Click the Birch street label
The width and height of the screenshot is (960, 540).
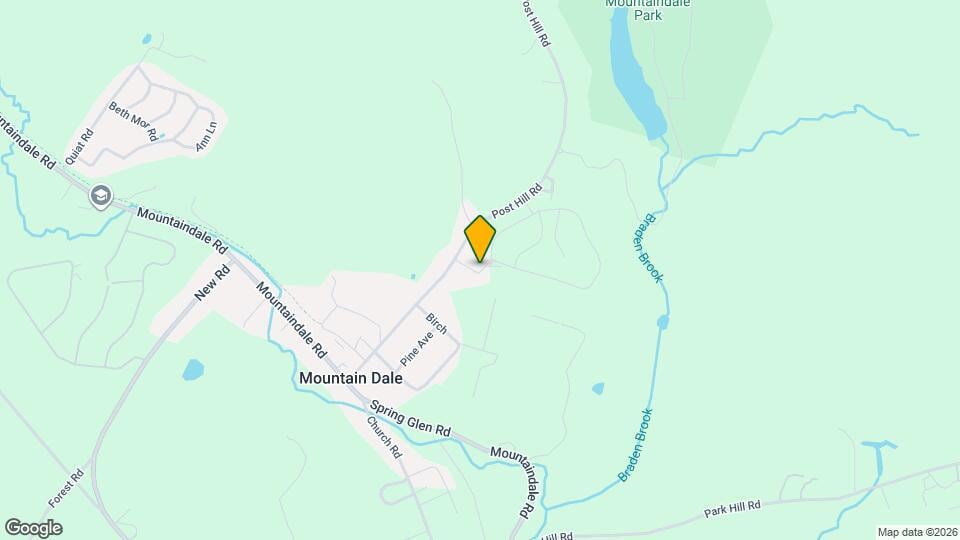click(437, 323)
